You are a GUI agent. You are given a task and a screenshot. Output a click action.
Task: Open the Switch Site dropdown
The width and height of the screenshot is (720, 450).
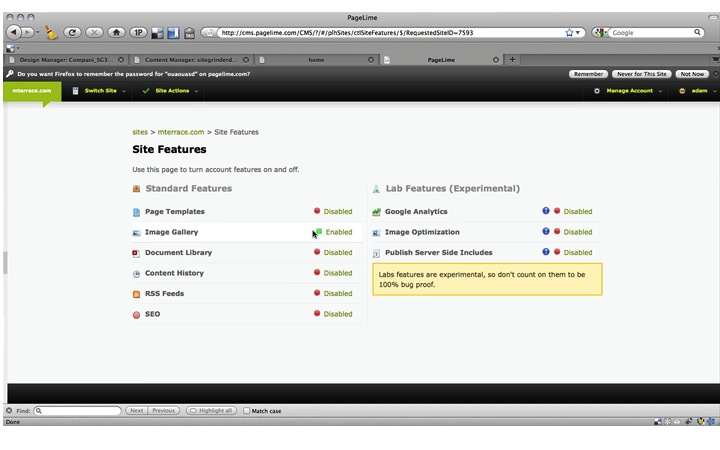[99, 91]
